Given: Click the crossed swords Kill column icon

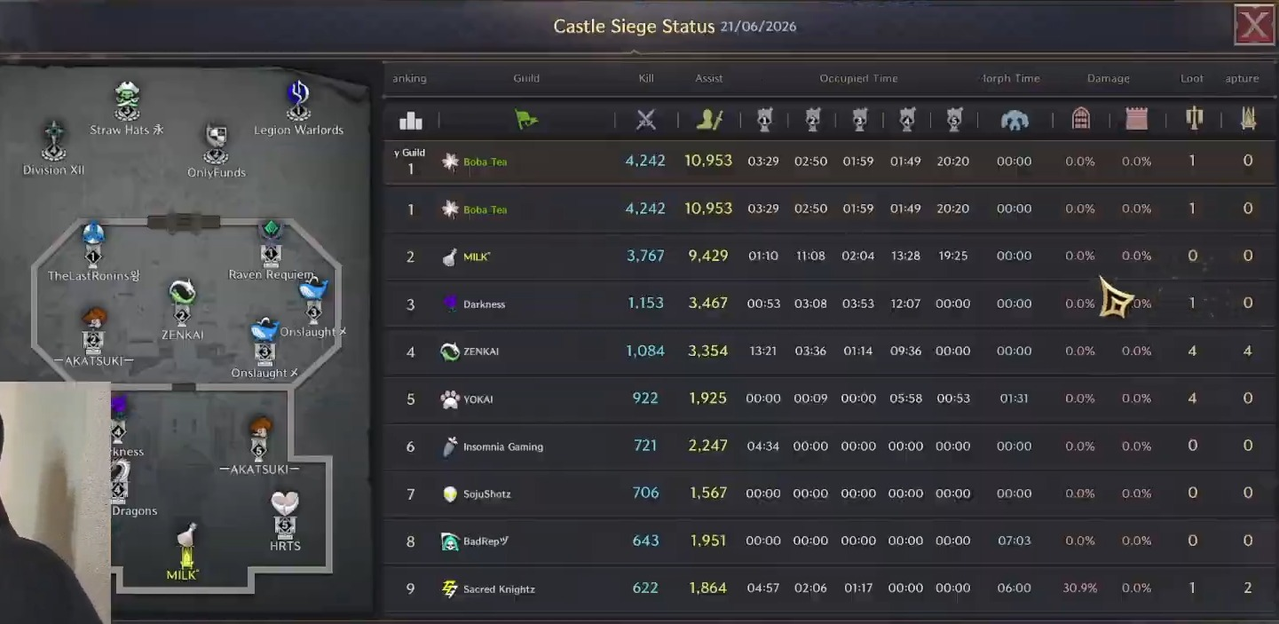Looking at the screenshot, I should coord(646,120).
